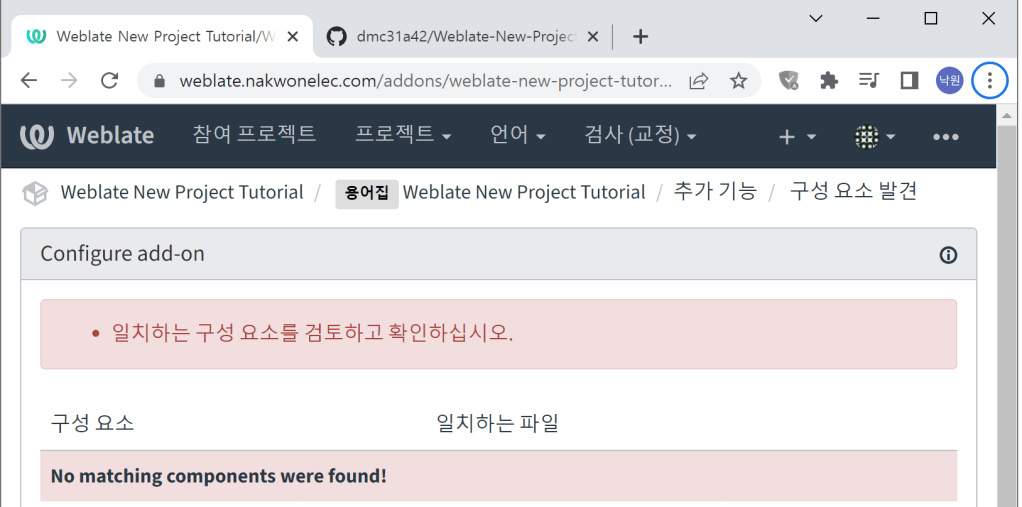
Task: Click the info icon in Configure add-on header
Action: (948, 255)
